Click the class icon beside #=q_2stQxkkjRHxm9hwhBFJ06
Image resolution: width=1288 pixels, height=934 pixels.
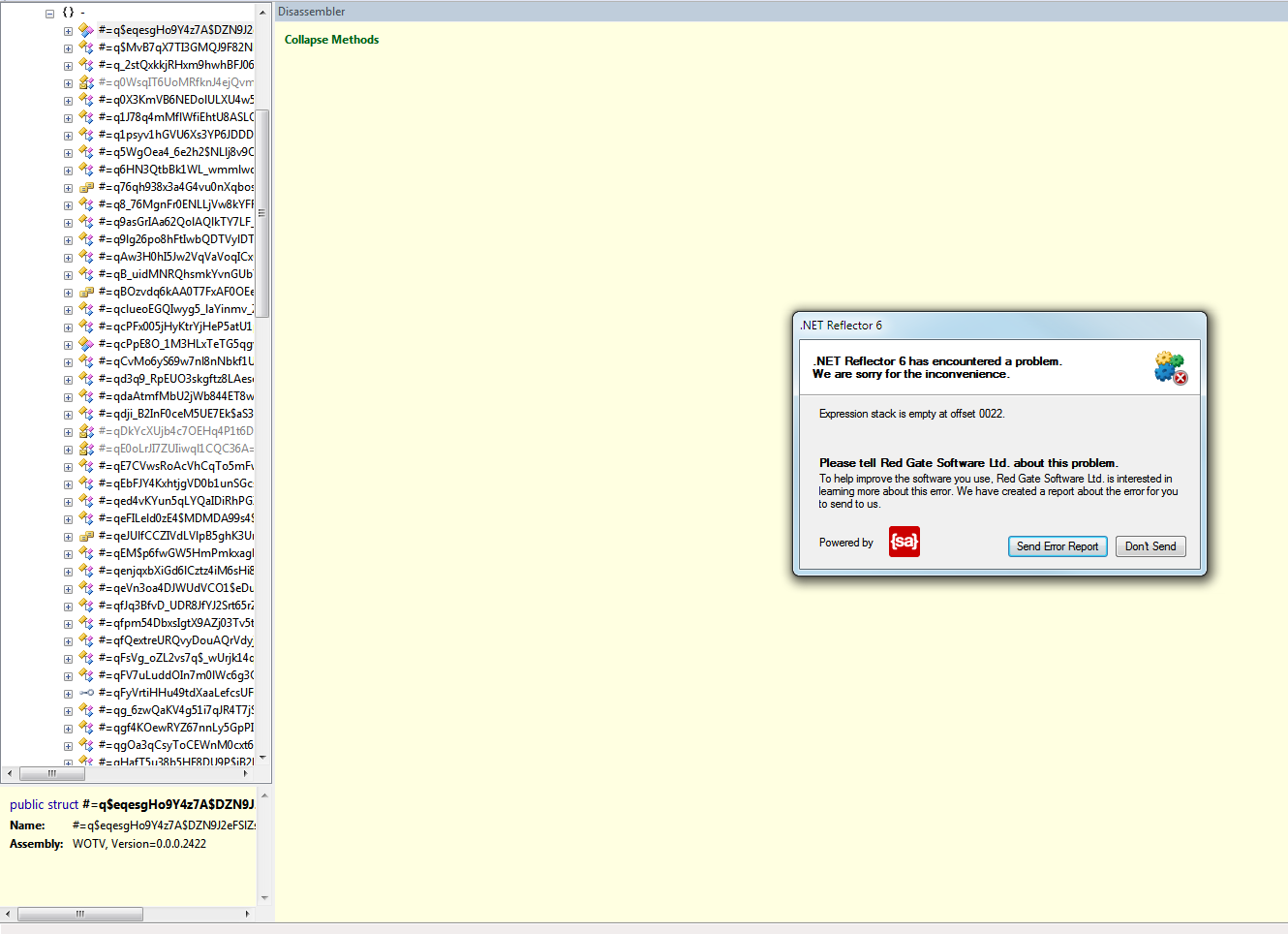(x=86, y=65)
